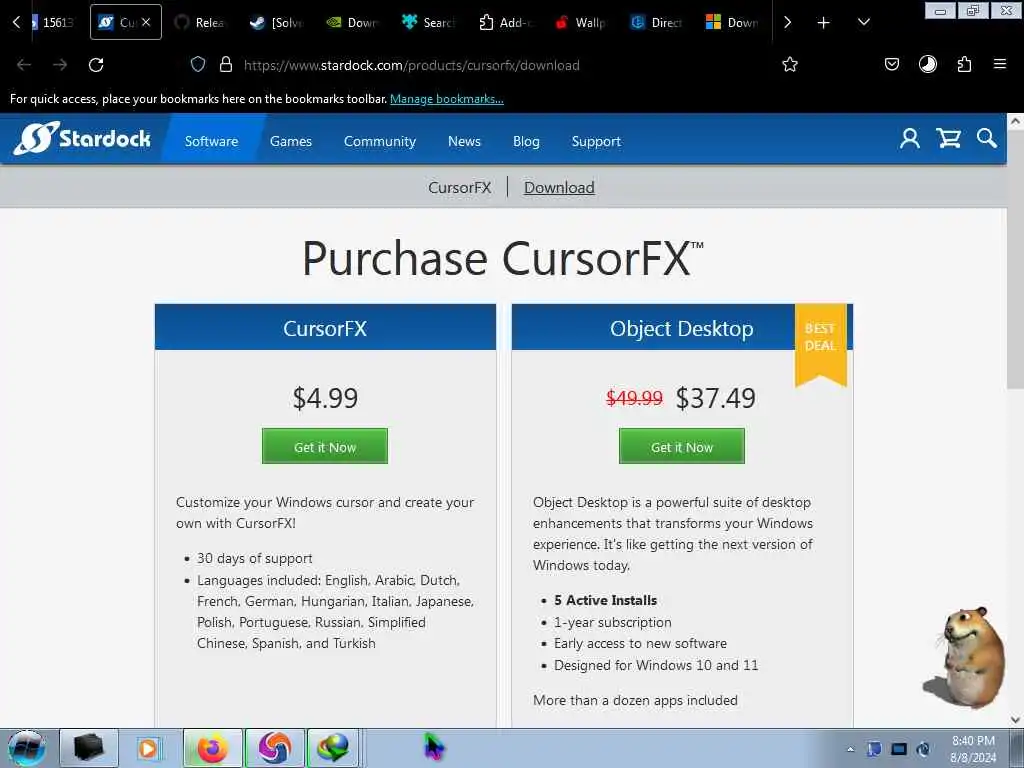The image size is (1024, 768).
Task: Click the address bar URL field
Action: [411, 65]
